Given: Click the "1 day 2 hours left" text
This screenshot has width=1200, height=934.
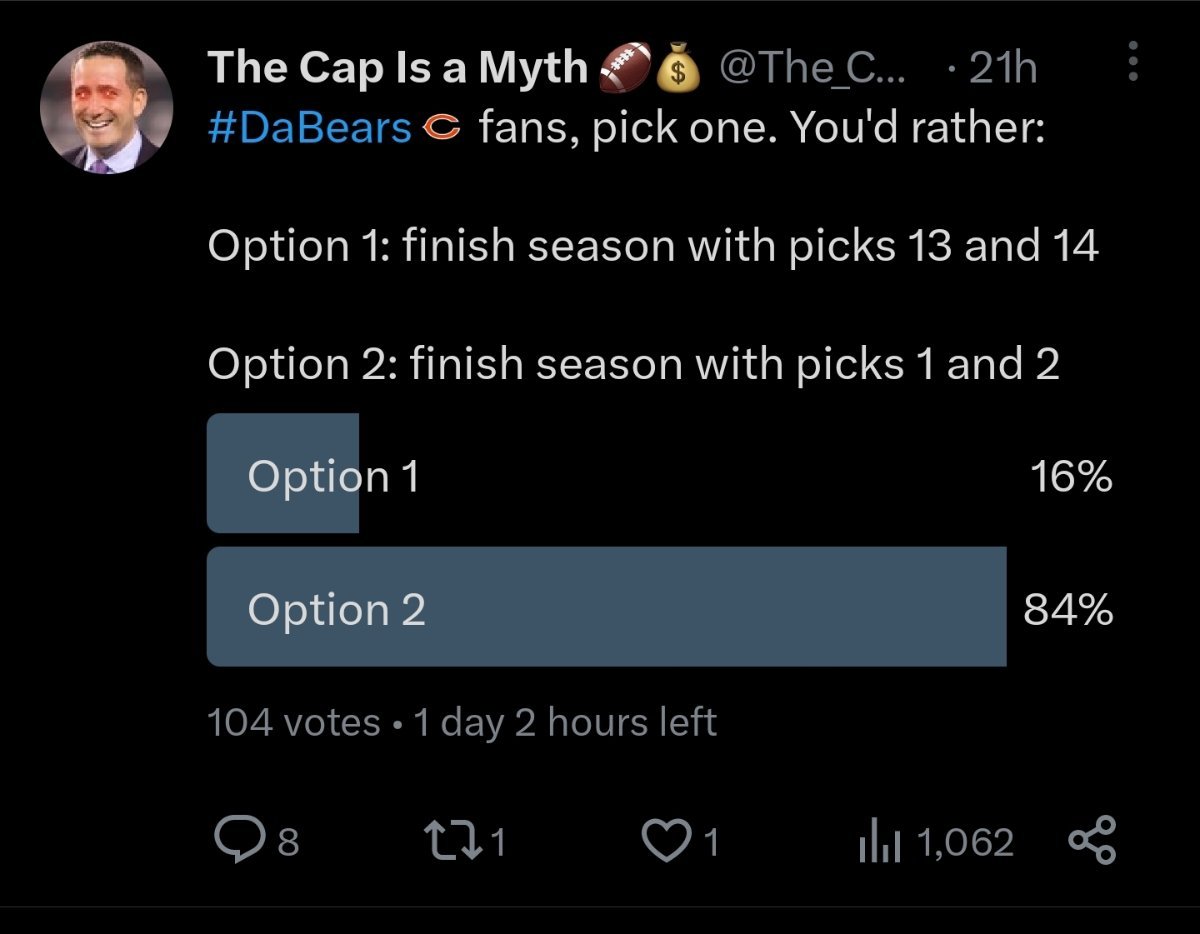Looking at the screenshot, I should 564,722.
